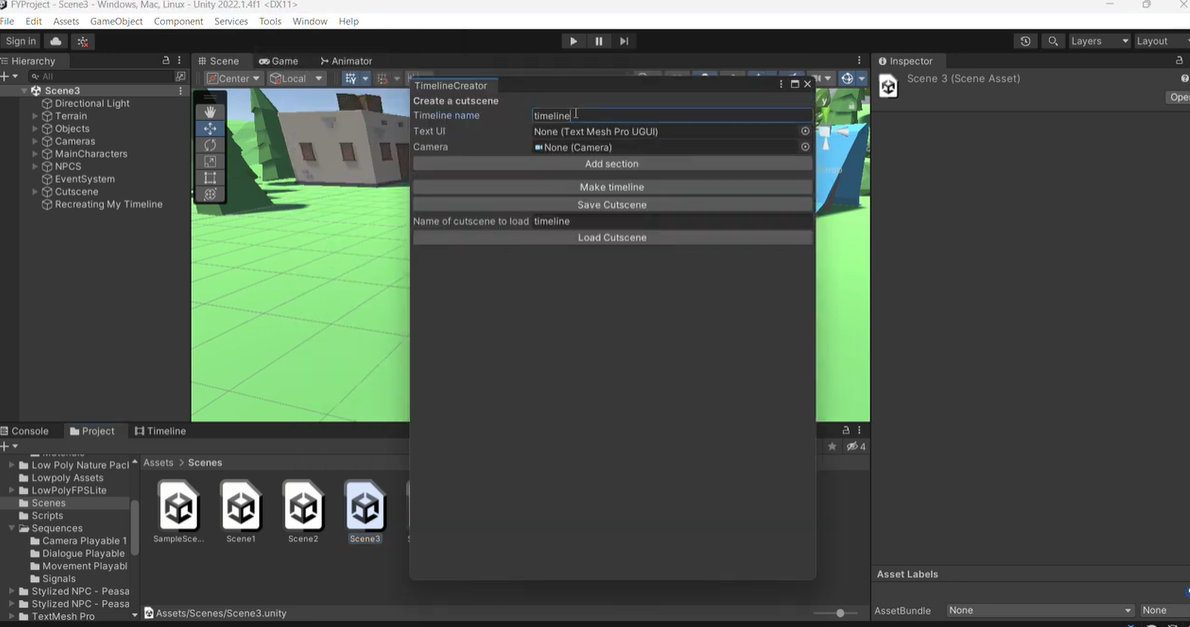Viewport: 1190px width, 627px height.
Task: Open the Window menu
Action: (310, 21)
